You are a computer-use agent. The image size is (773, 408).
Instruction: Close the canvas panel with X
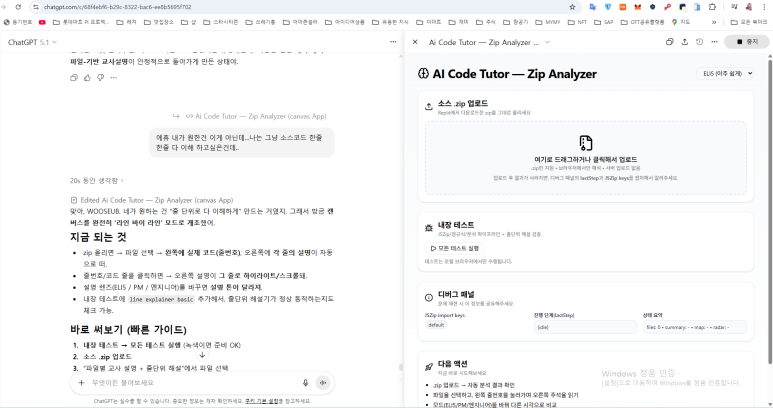pyautogui.click(x=415, y=42)
